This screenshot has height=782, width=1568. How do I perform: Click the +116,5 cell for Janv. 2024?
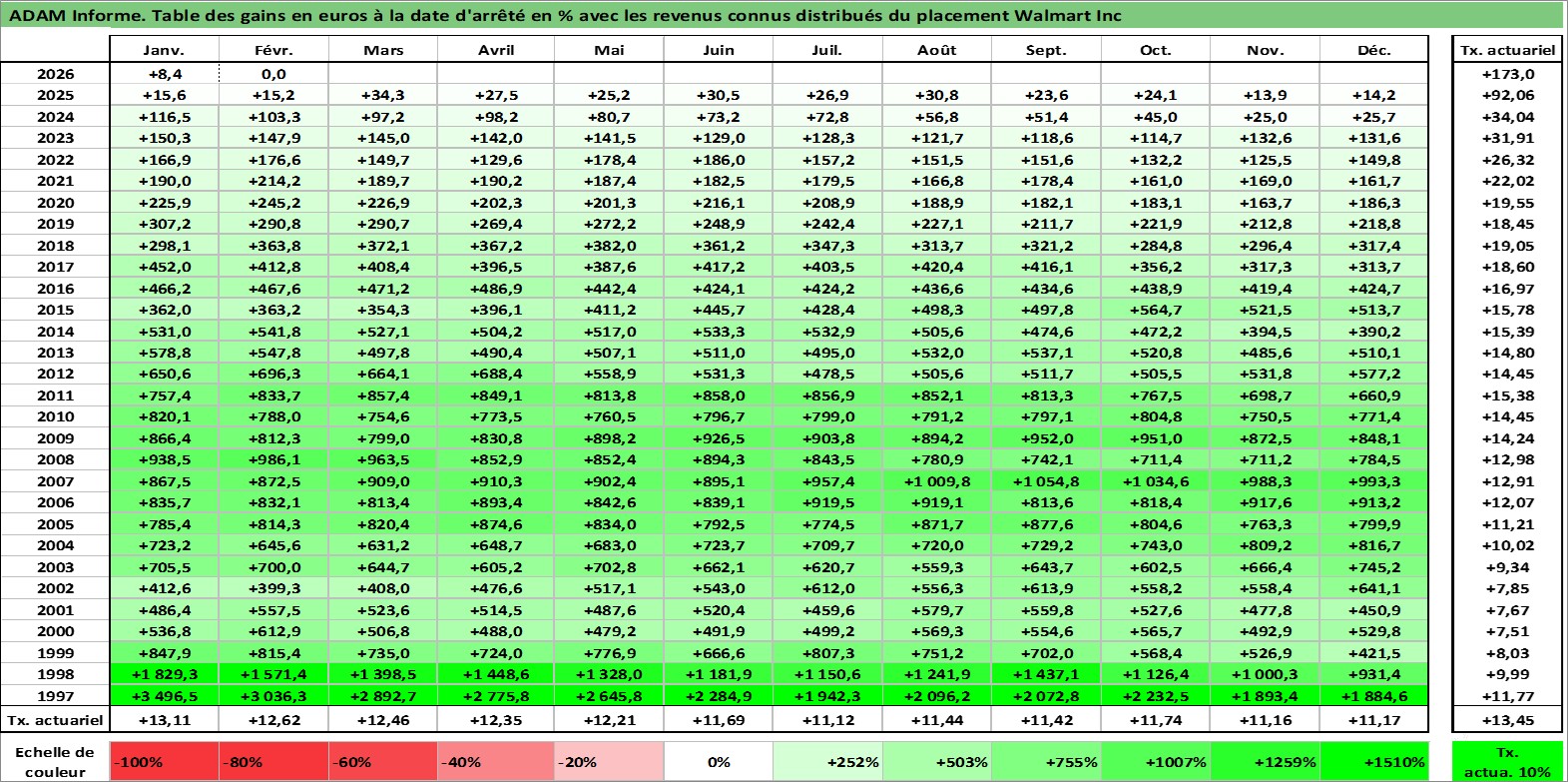164,117
